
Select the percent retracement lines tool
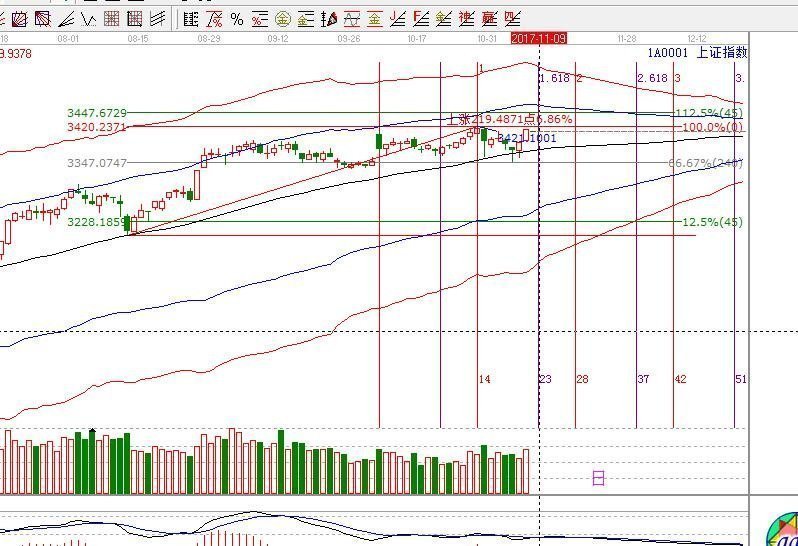(260, 20)
